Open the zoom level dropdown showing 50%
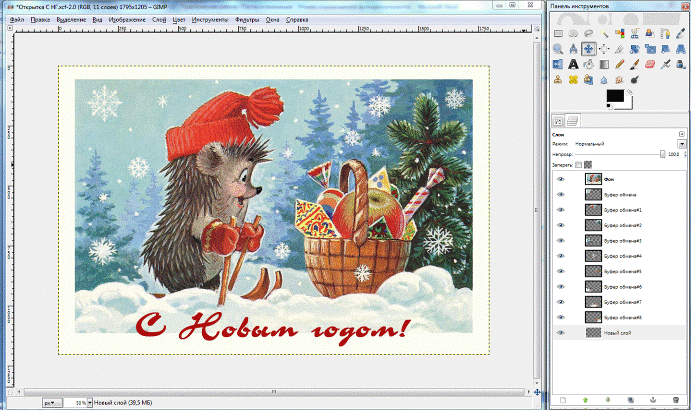The width and height of the screenshot is (691, 410). tap(78, 401)
